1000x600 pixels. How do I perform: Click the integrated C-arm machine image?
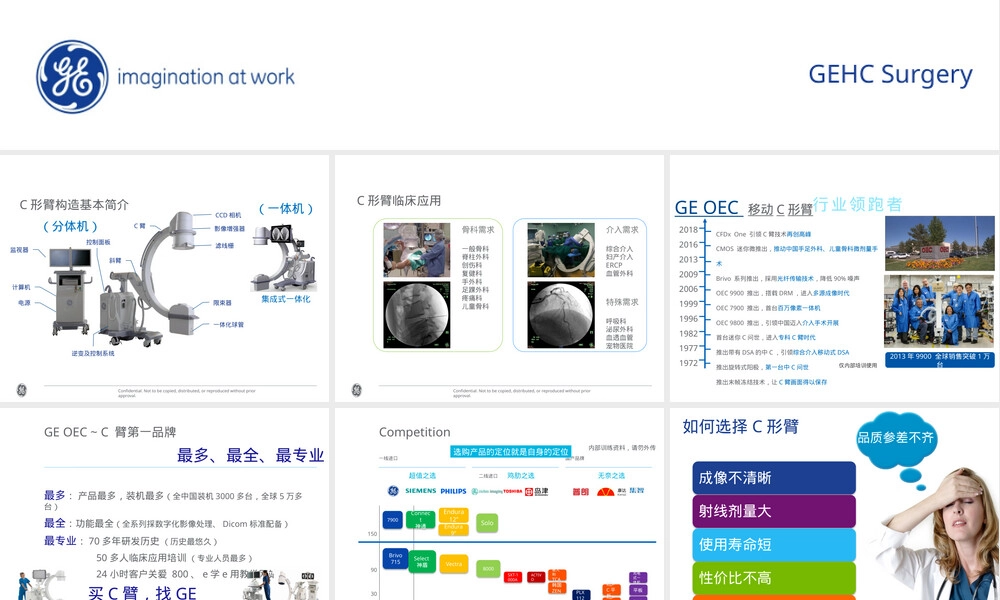pyautogui.click(x=284, y=257)
